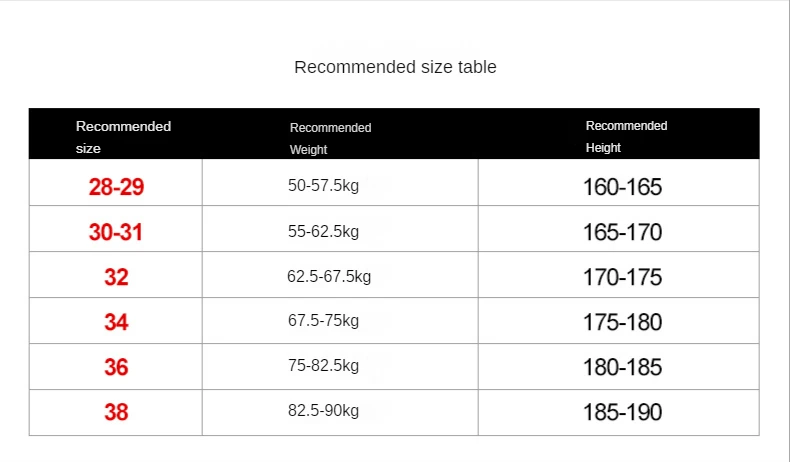This screenshot has width=790, height=462.
Task: Click the 50-57.5kg weight cell
Action: click(x=322, y=185)
